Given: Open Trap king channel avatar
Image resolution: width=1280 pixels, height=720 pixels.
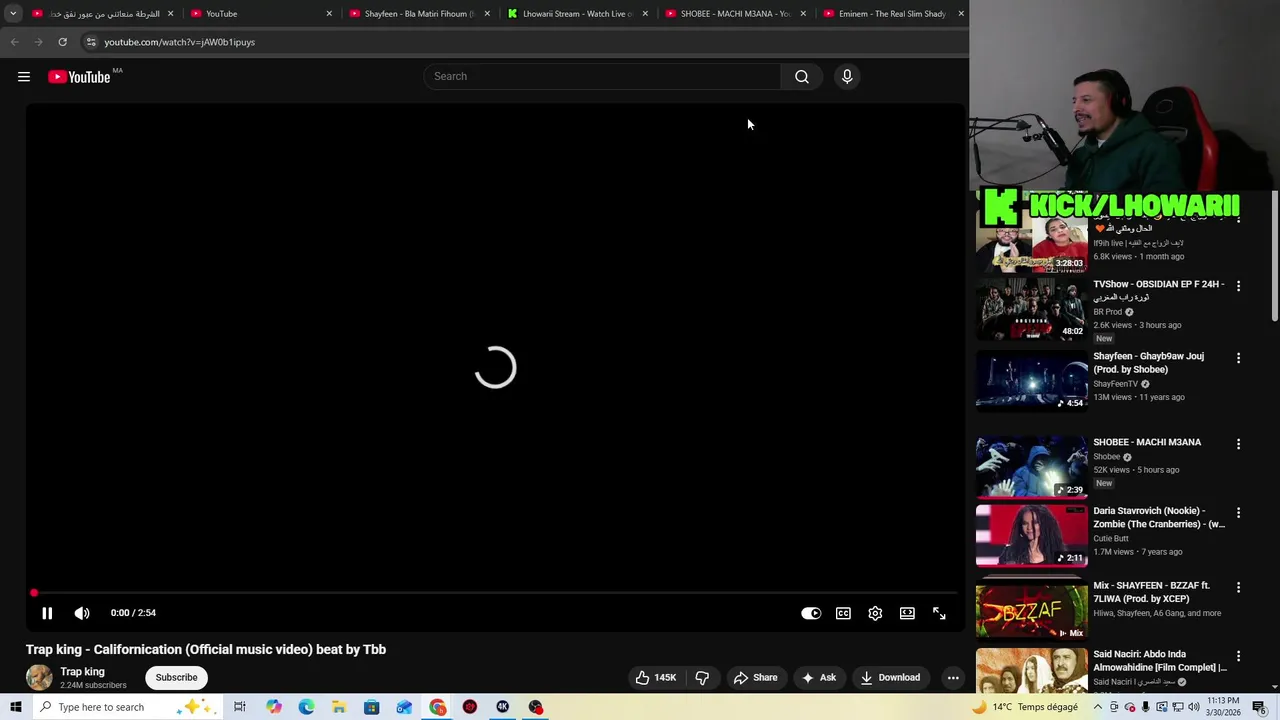Looking at the screenshot, I should click(x=39, y=677).
